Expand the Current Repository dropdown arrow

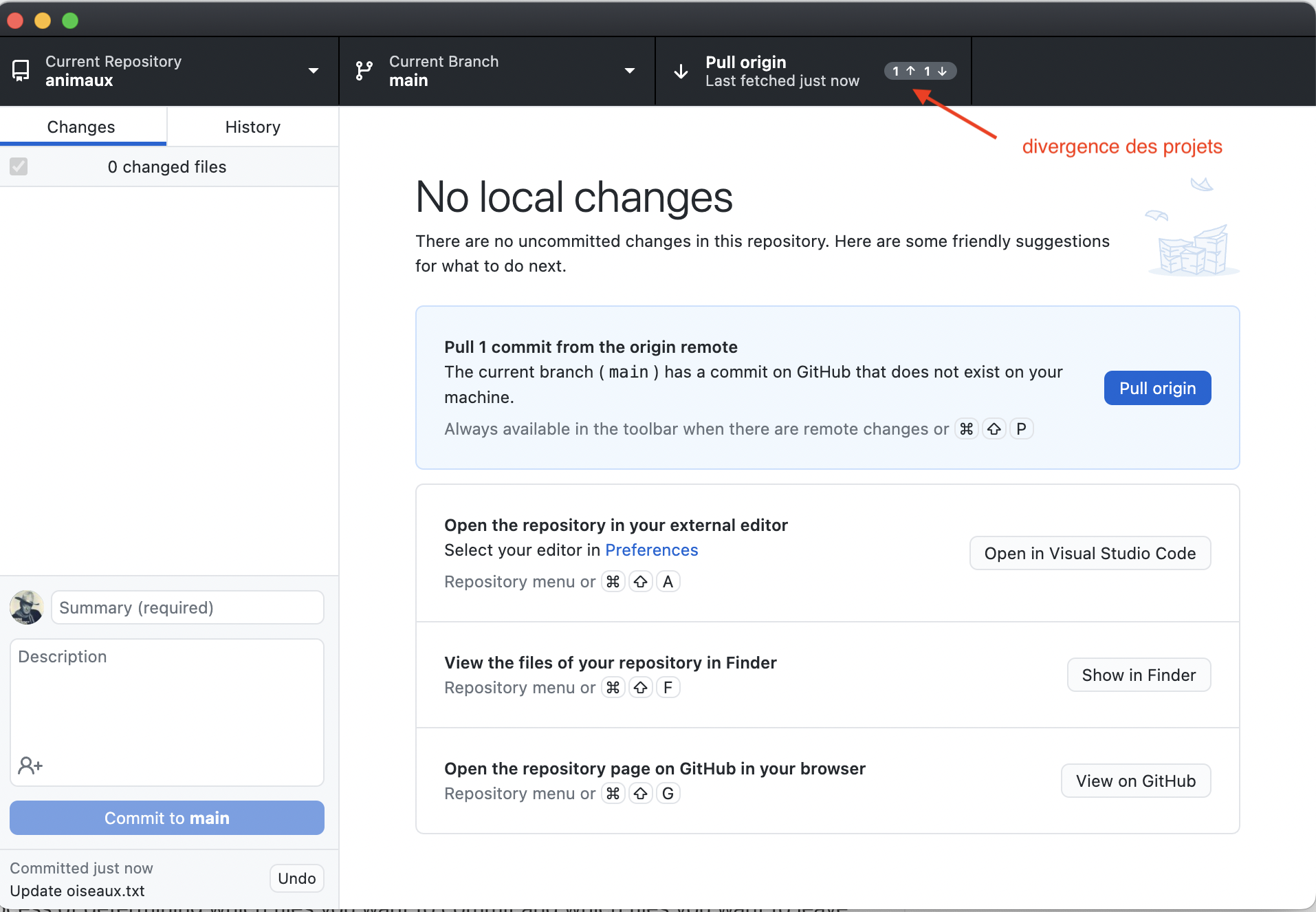[x=314, y=71]
